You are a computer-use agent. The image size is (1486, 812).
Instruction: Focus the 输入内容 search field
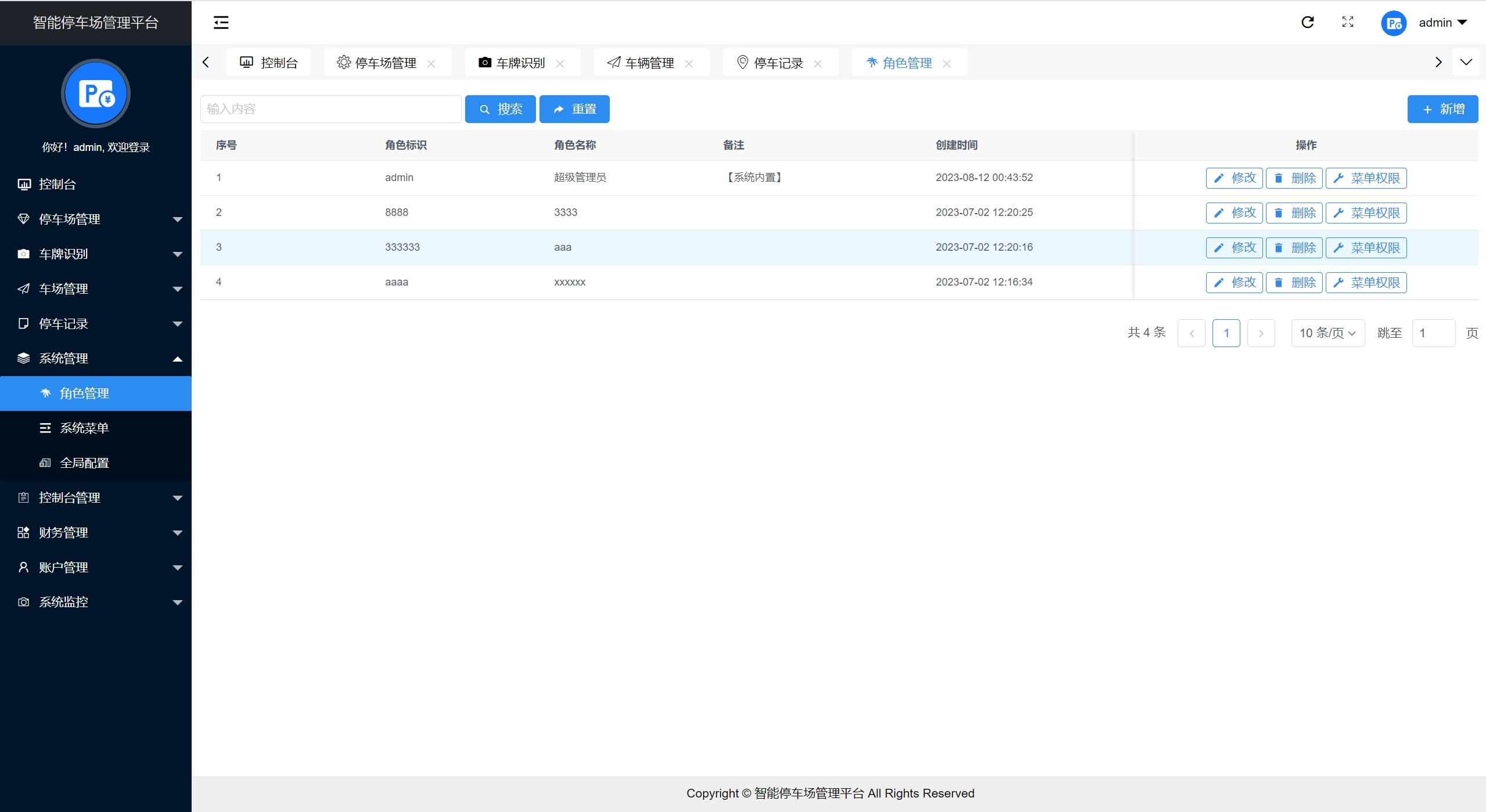(330, 109)
